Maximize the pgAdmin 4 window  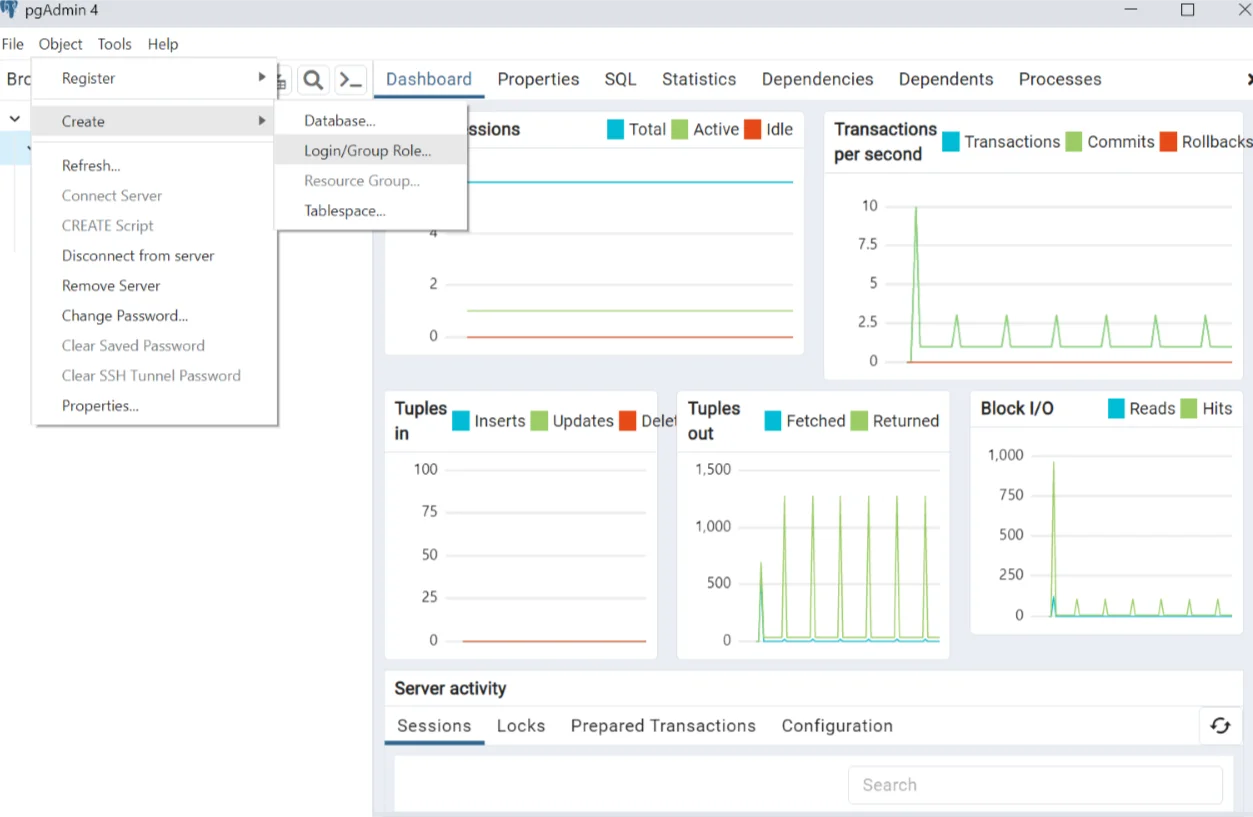pyautogui.click(x=1187, y=10)
